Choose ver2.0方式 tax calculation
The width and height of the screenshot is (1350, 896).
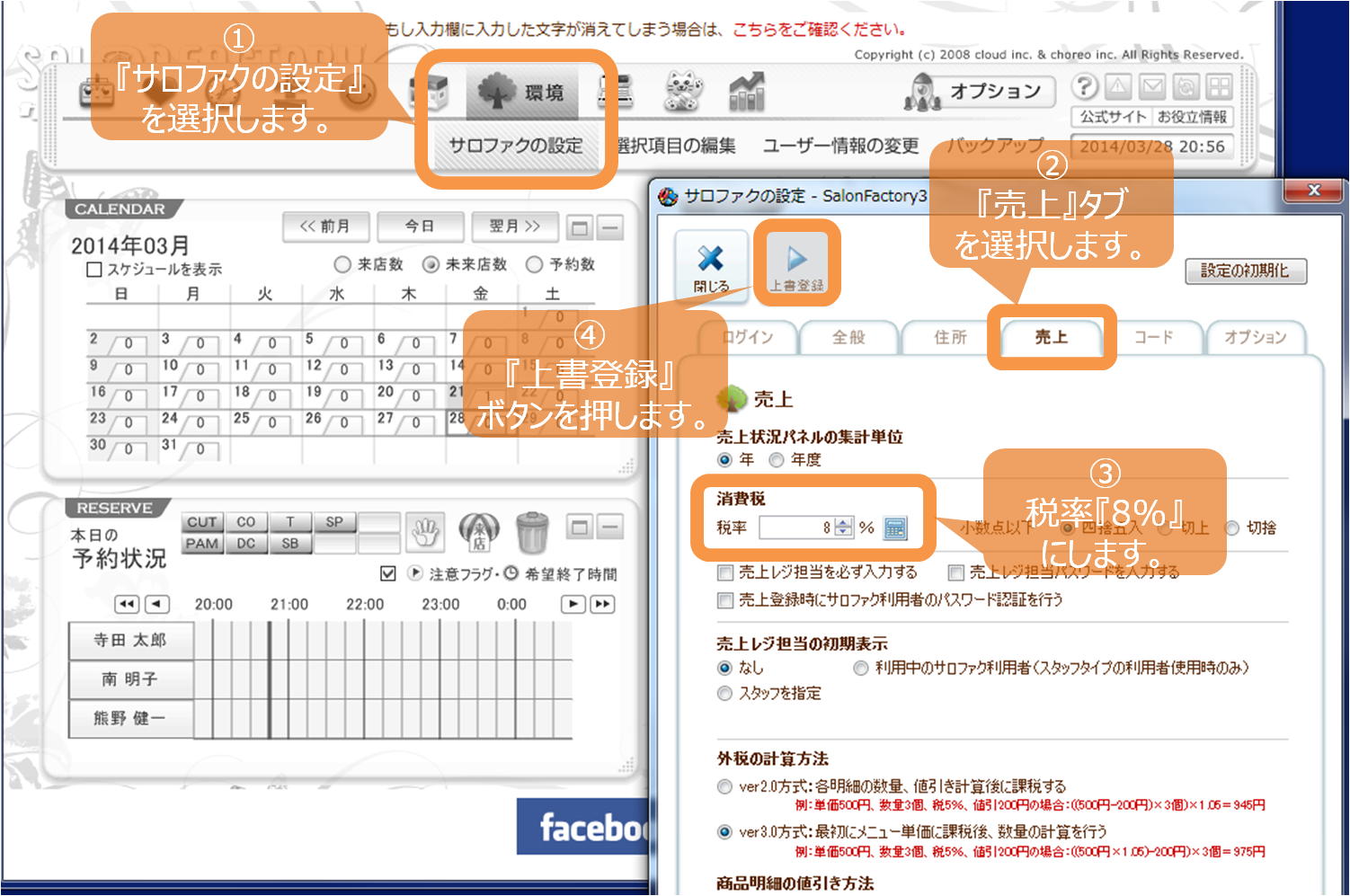(x=724, y=786)
